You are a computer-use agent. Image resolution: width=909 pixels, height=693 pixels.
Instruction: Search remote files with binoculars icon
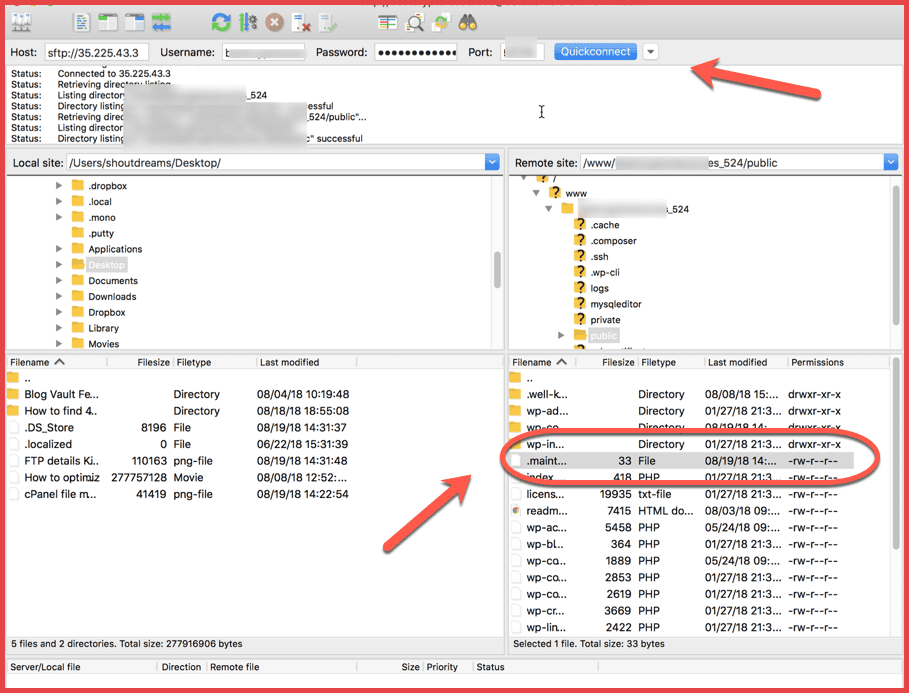point(467,22)
